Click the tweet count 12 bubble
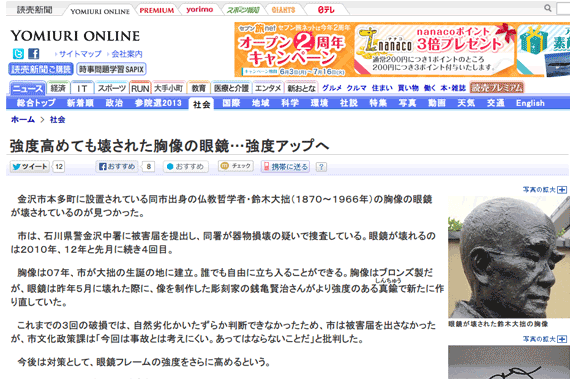This screenshot has height=379, width=570. pos(59,167)
